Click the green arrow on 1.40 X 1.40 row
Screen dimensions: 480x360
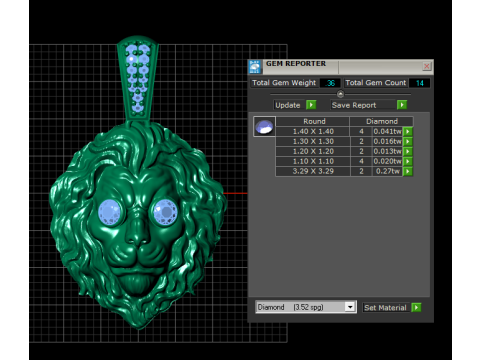(408, 131)
